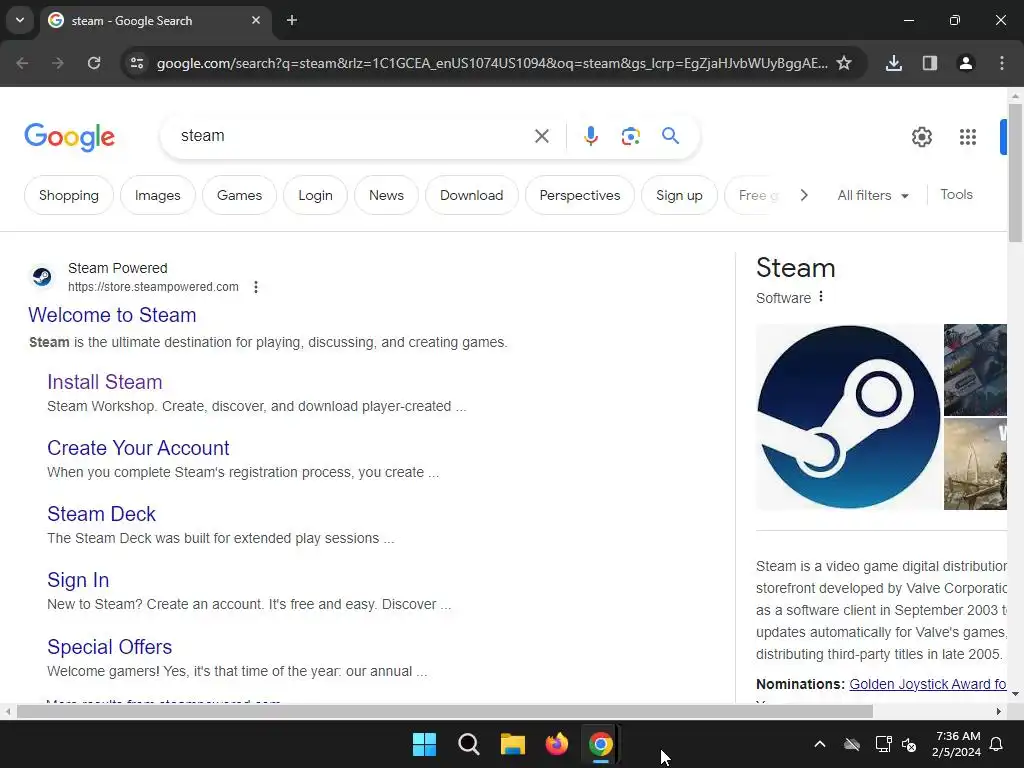Open the Windows Start menu
The width and height of the screenshot is (1024, 768).
[424, 744]
